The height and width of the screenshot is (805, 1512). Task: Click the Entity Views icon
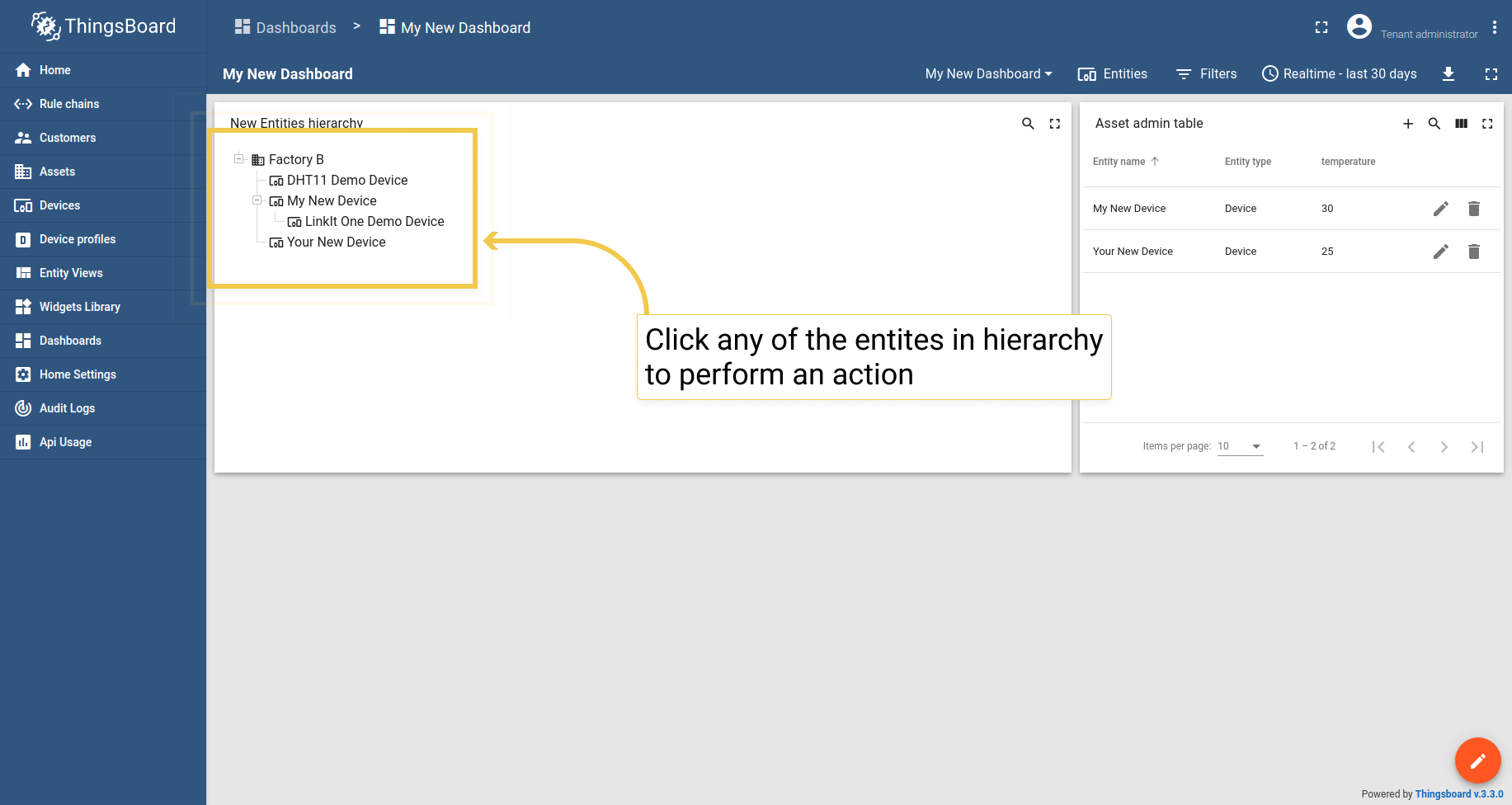click(x=23, y=273)
